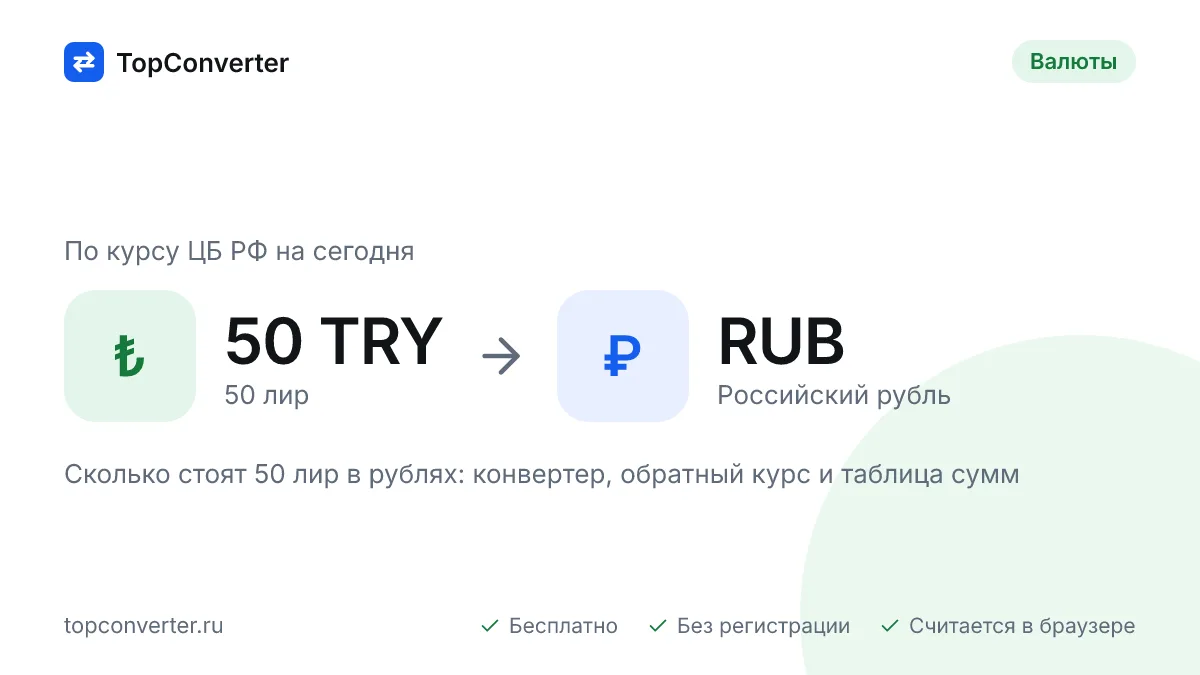Click the Считается в браузере feature label
Image resolution: width=1200 pixels, height=675 pixels.
point(1022,626)
